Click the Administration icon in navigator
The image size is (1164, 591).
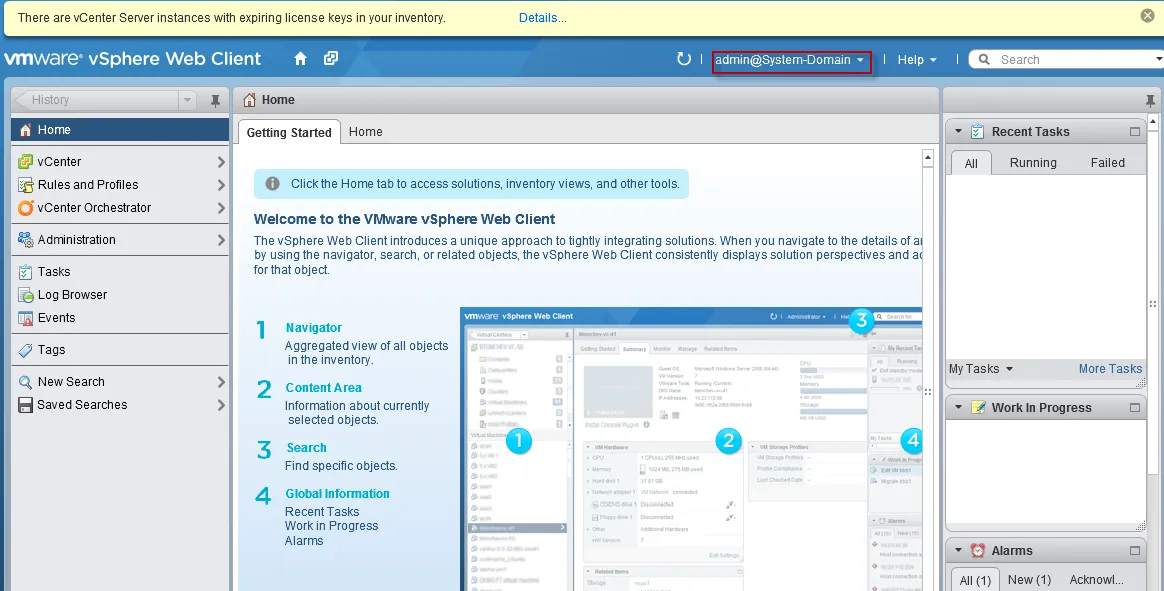(26, 240)
